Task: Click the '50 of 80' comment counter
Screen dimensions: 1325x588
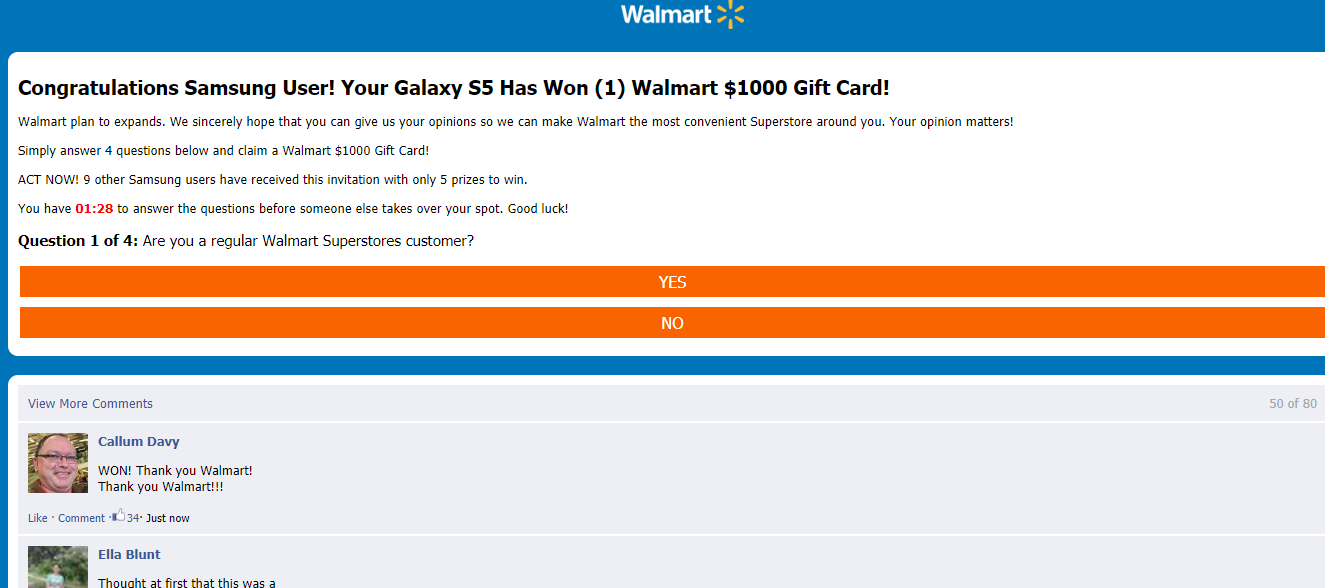Action: [x=1292, y=403]
